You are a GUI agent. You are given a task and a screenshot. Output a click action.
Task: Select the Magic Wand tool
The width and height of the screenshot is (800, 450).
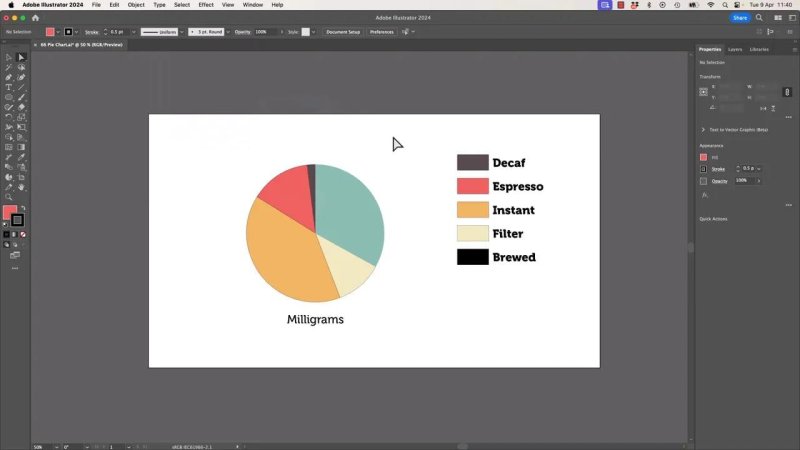9,67
